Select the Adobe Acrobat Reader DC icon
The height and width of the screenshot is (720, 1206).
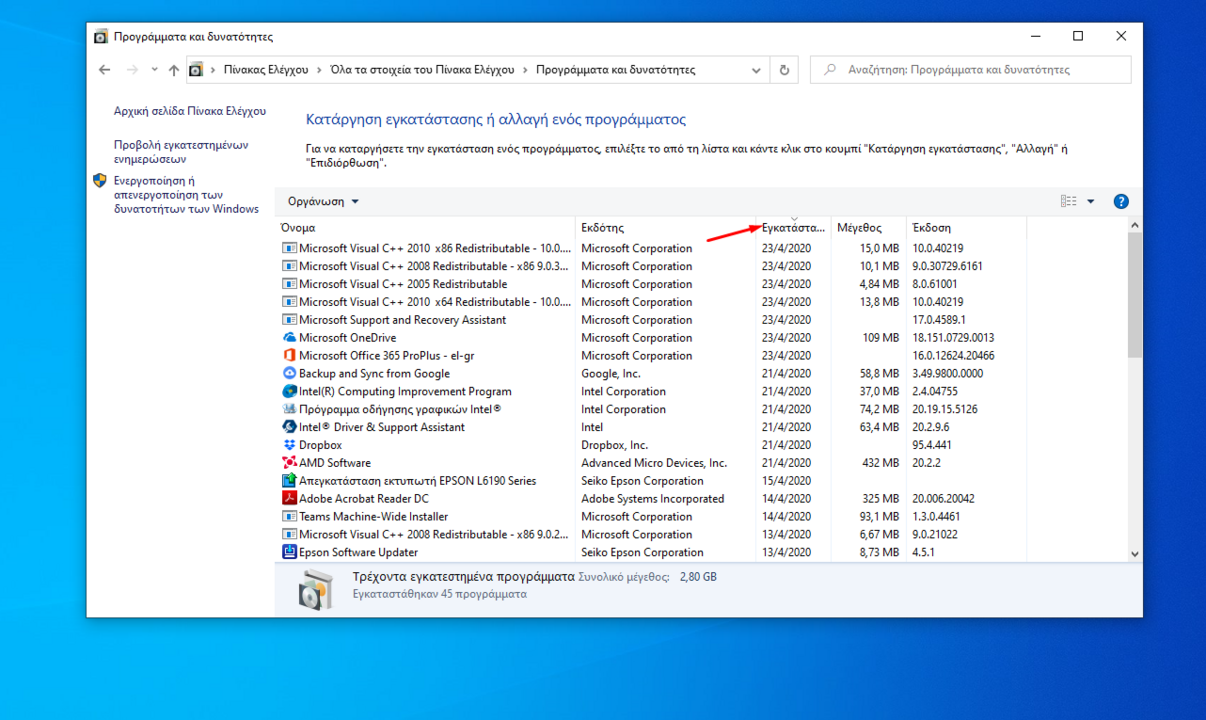[289, 499]
